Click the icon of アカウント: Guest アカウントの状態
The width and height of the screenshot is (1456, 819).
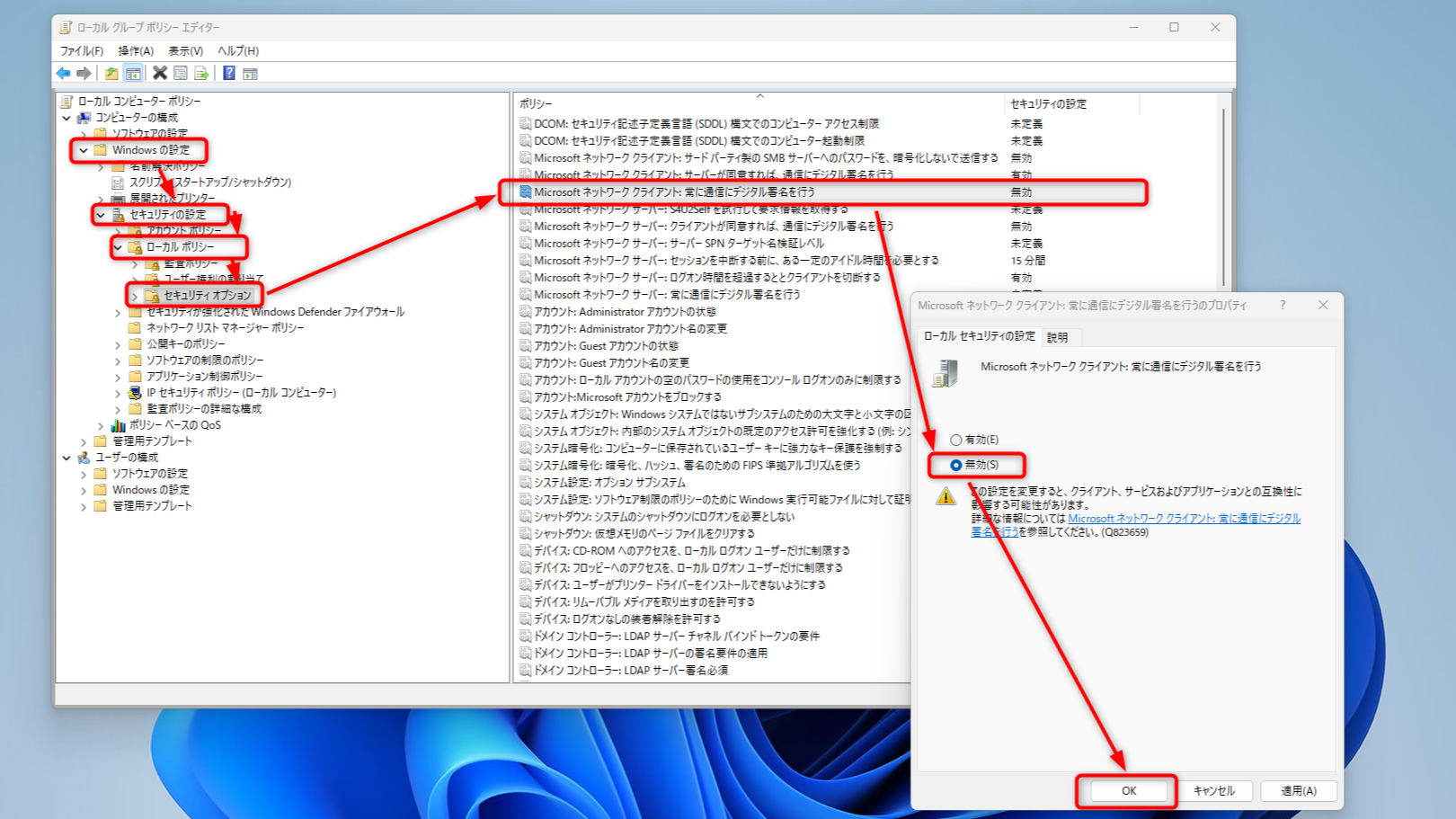[526, 346]
